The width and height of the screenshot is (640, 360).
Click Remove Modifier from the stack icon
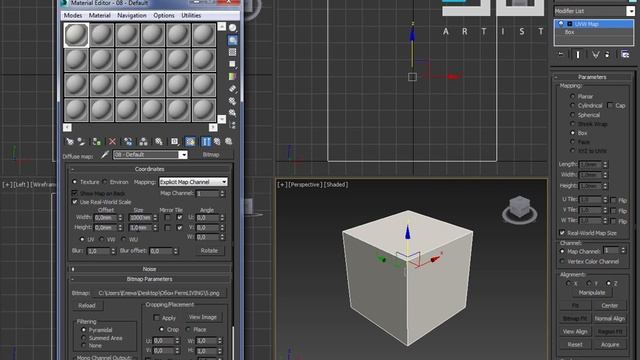[607, 54]
